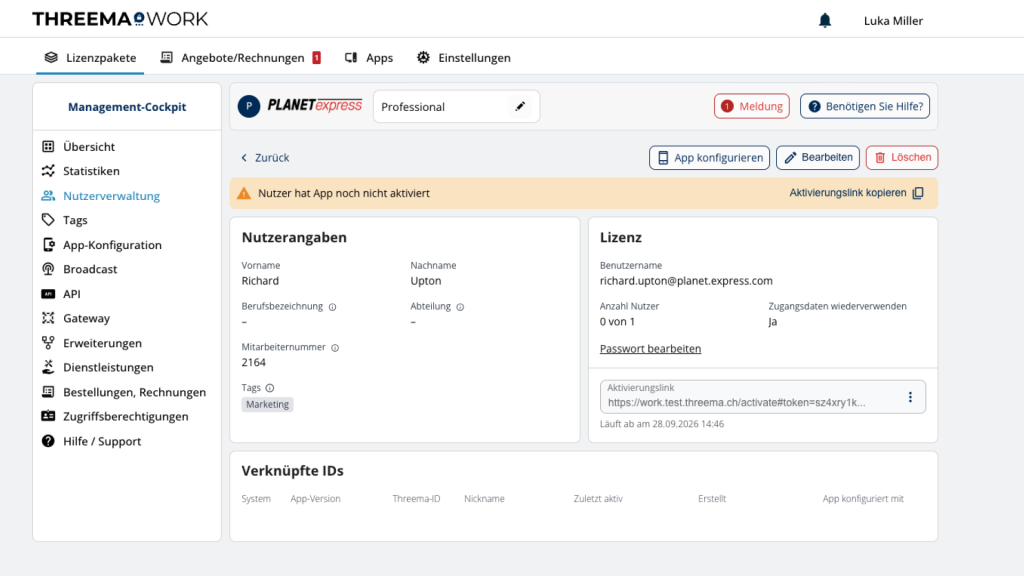This screenshot has width=1024, height=576.
Task: Switch to the Angebote/Rechnungen tab
Action: pyautogui.click(x=240, y=57)
